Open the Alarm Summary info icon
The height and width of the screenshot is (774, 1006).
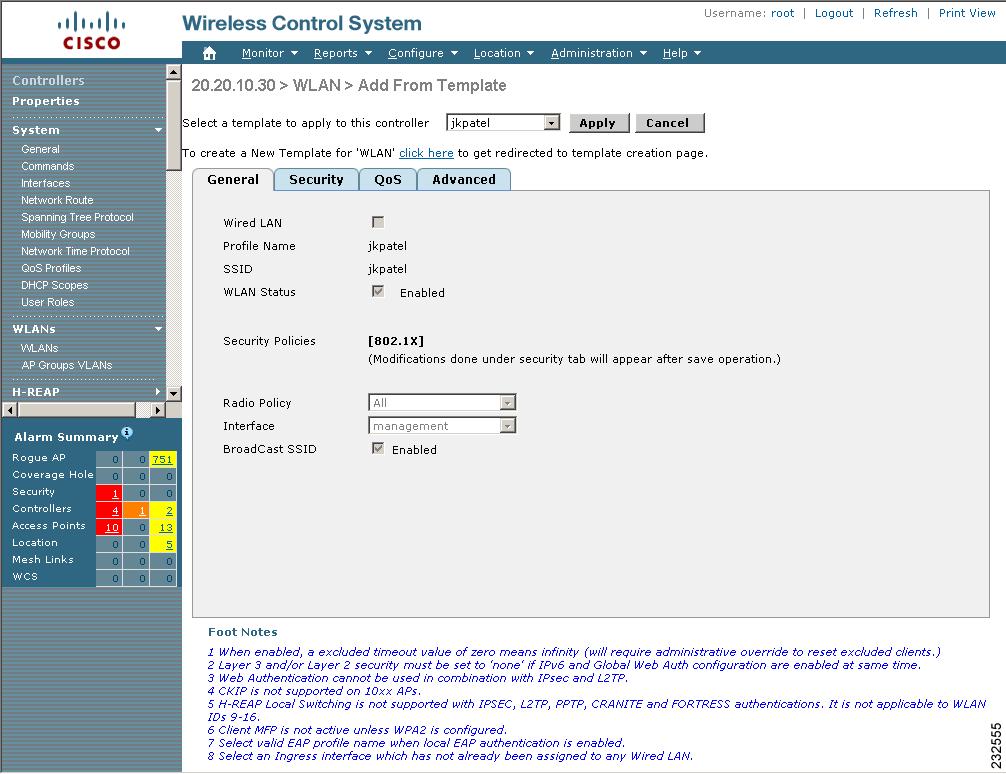(127, 432)
